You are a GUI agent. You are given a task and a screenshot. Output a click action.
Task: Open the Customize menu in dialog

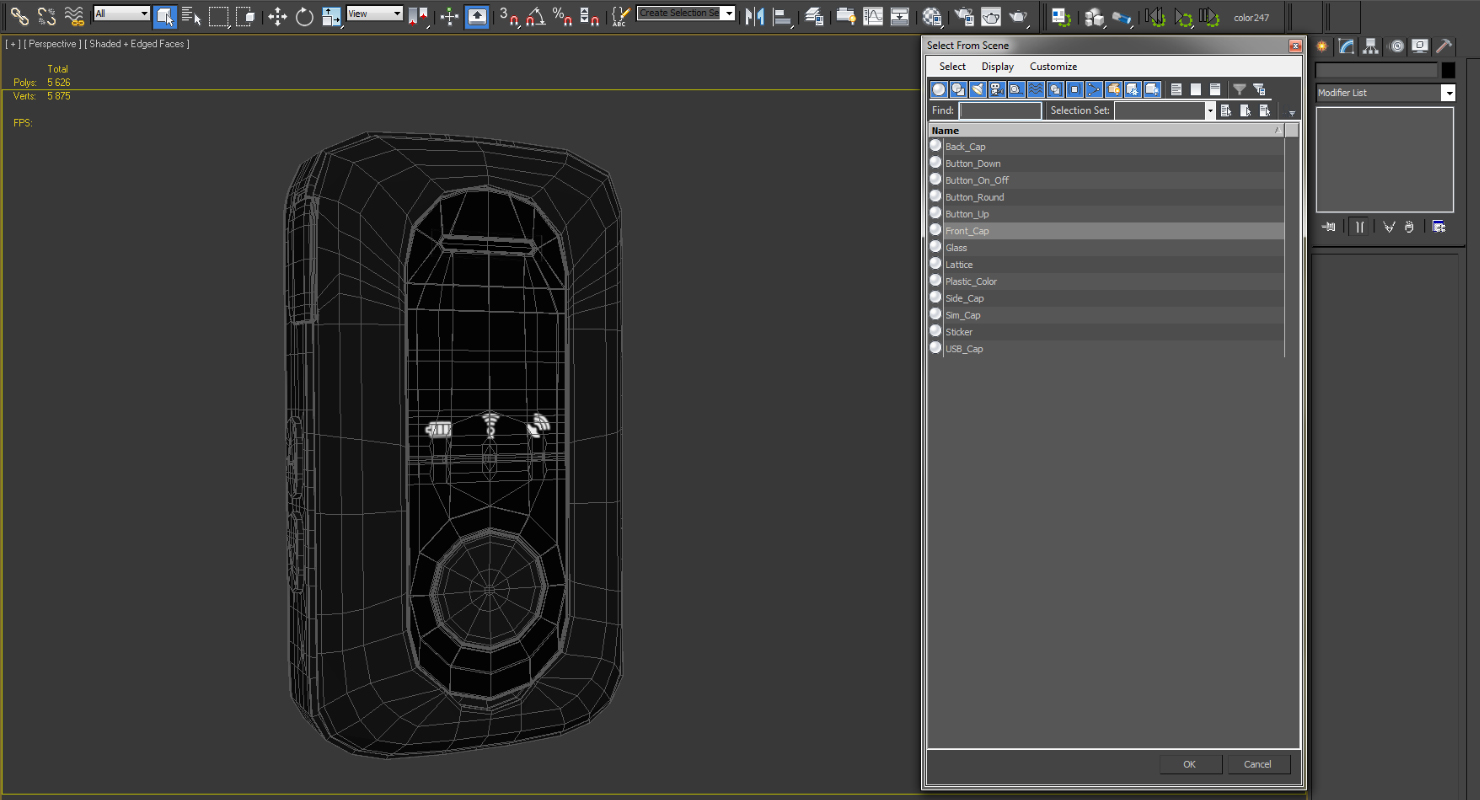pos(1053,66)
